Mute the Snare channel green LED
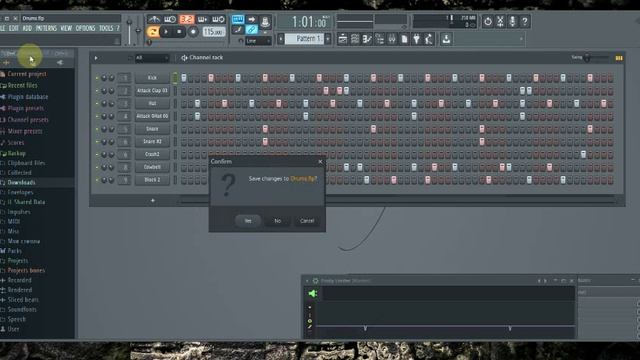 97,129
